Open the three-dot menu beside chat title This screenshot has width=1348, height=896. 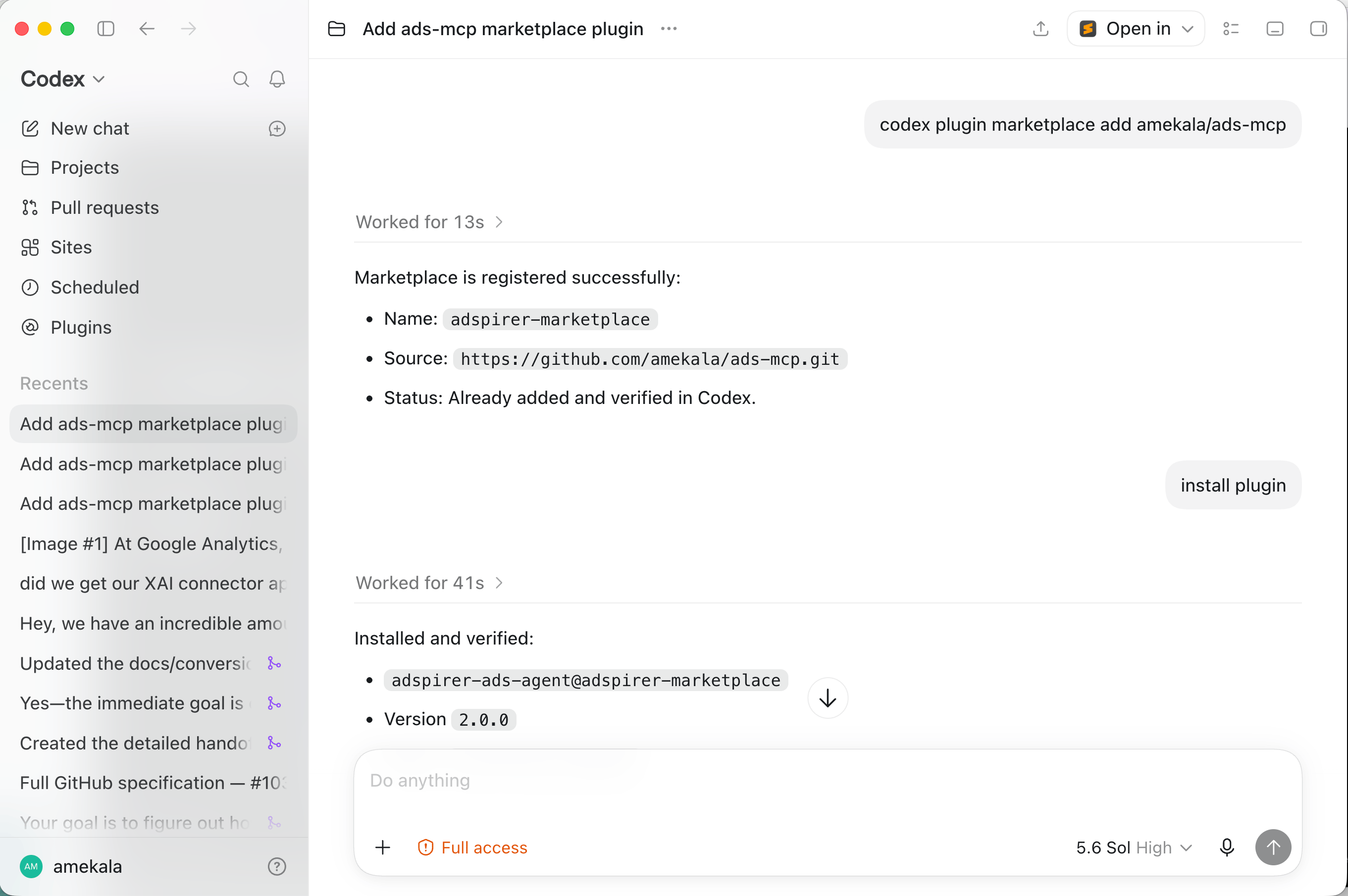[668, 29]
